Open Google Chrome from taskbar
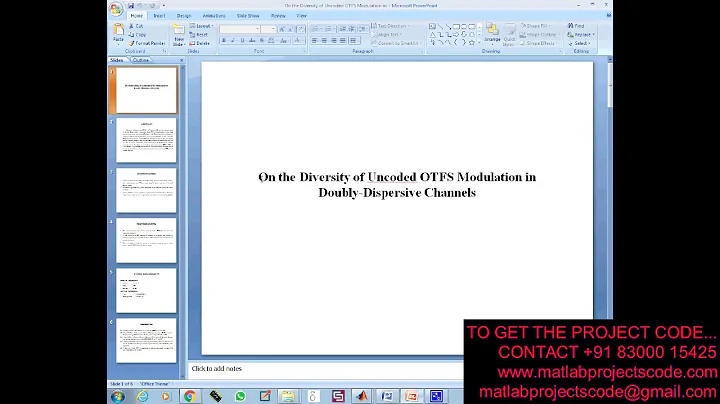 (190, 396)
